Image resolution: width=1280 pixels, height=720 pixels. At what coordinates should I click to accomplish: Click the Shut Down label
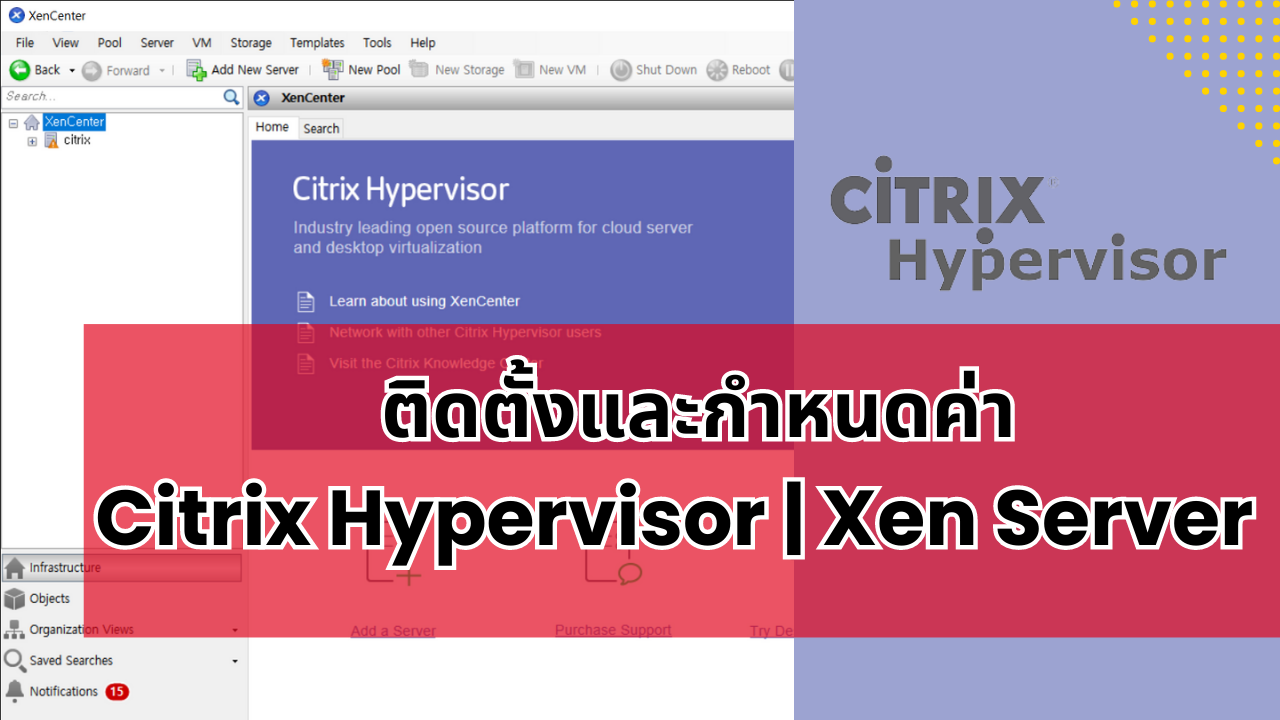(666, 70)
